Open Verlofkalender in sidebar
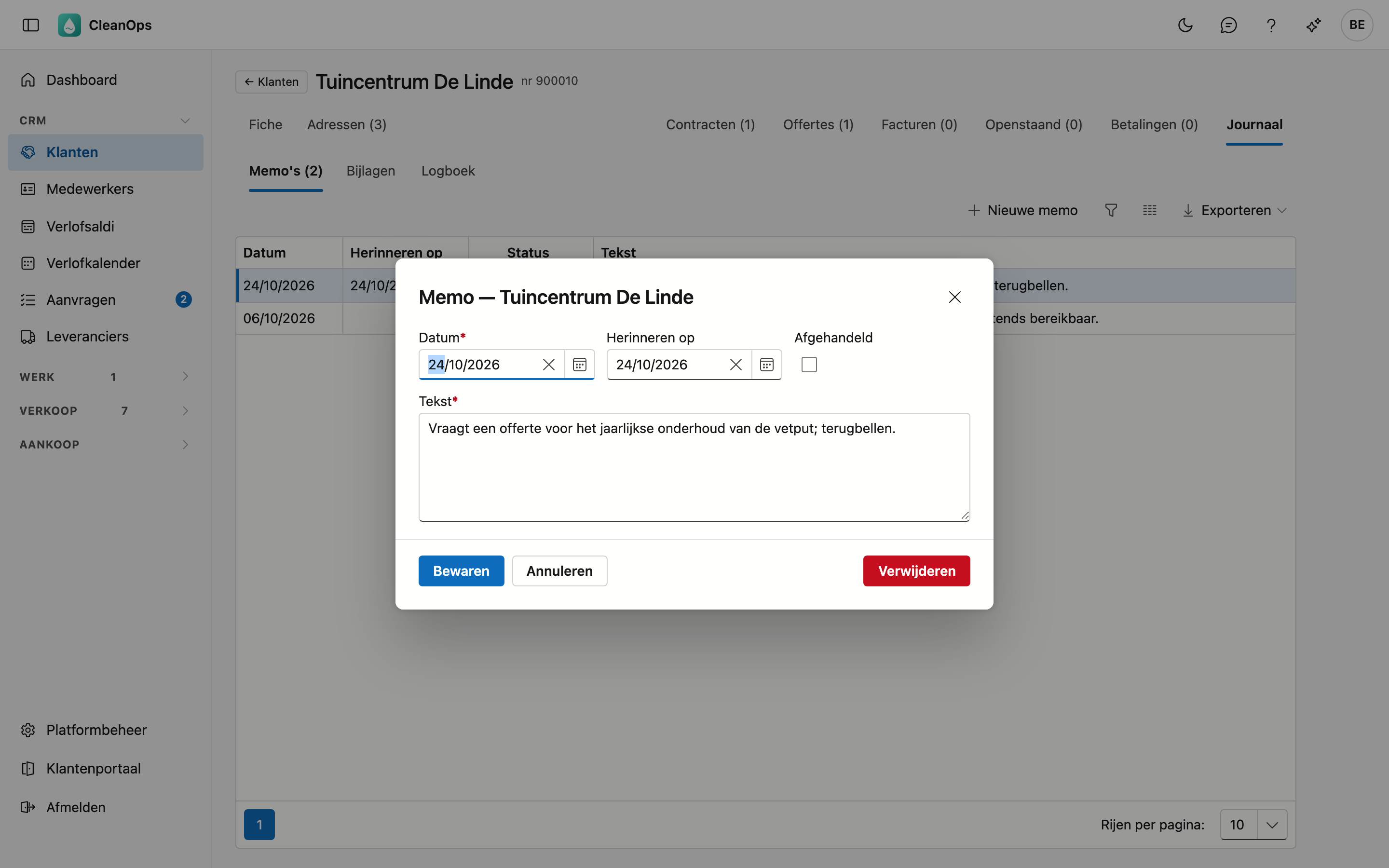The height and width of the screenshot is (868, 1389). click(106, 263)
